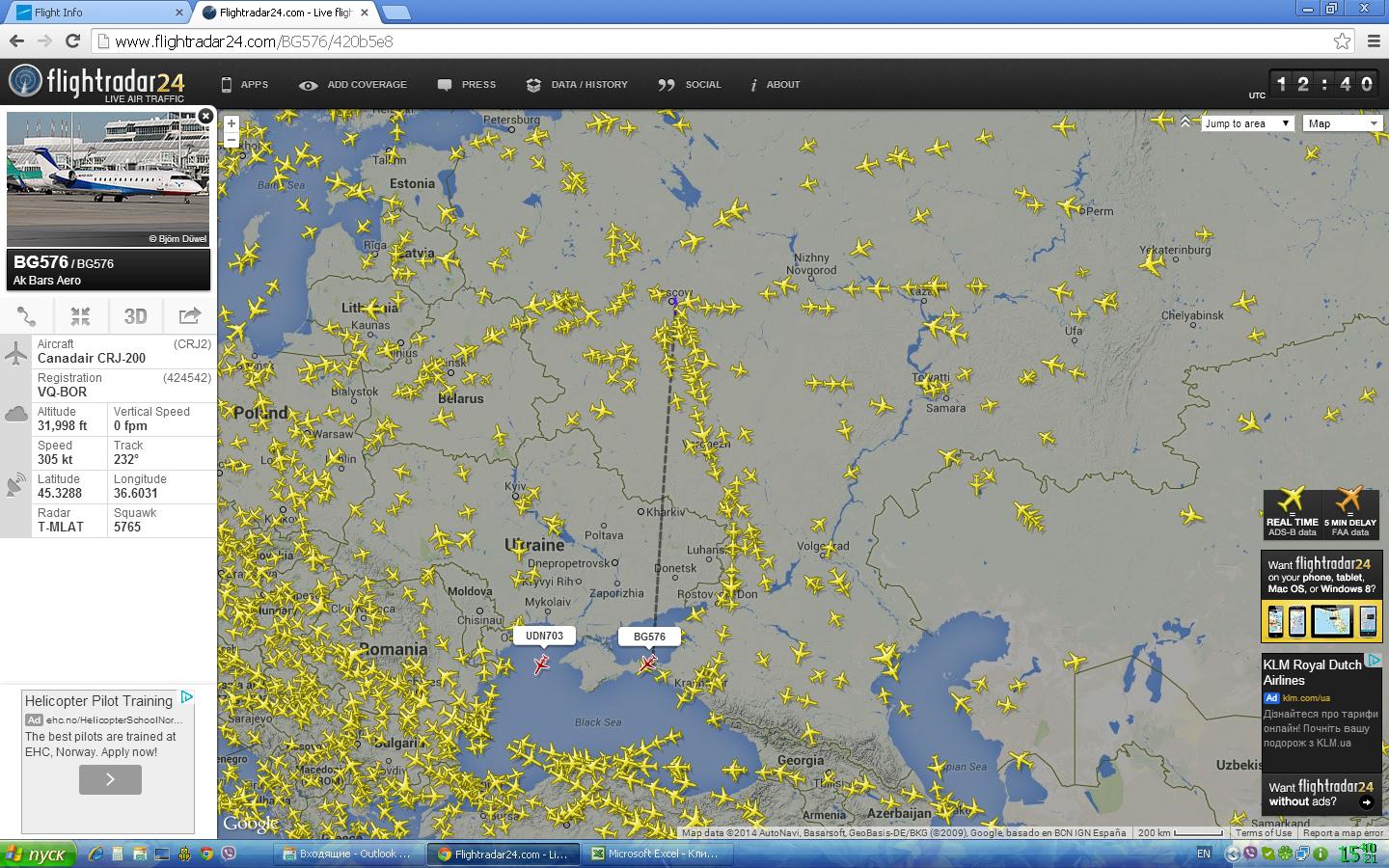The width and height of the screenshot is (1389, 868).
Task: Switch to the Flight Info browser tab
Action: [x=96, y=13]
